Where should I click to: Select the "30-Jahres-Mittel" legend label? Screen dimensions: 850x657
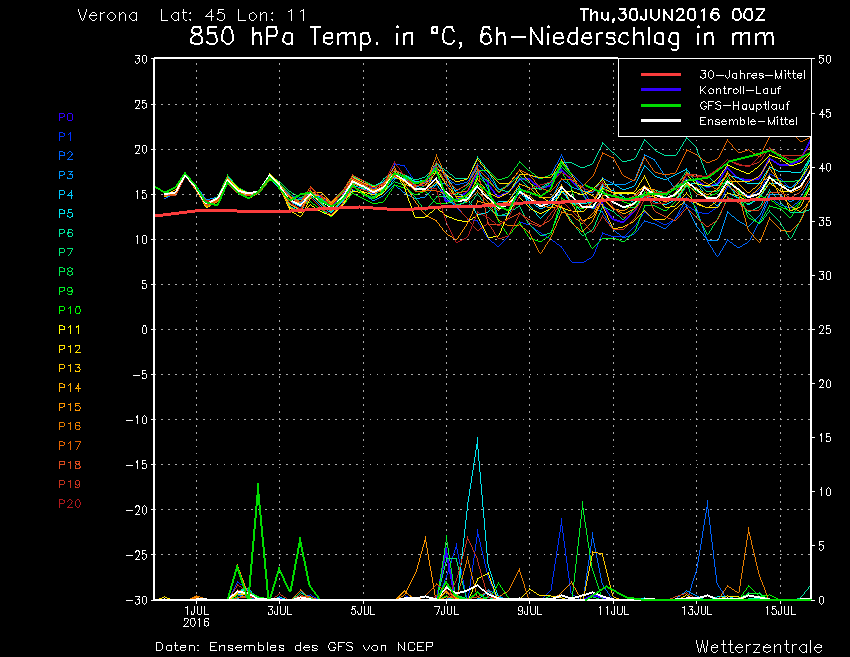[752, 75]
